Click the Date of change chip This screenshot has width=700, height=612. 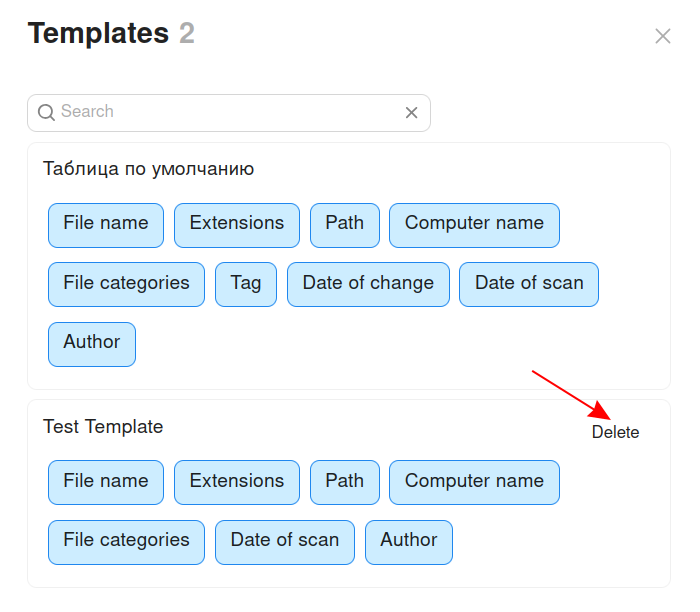(368, 283)
